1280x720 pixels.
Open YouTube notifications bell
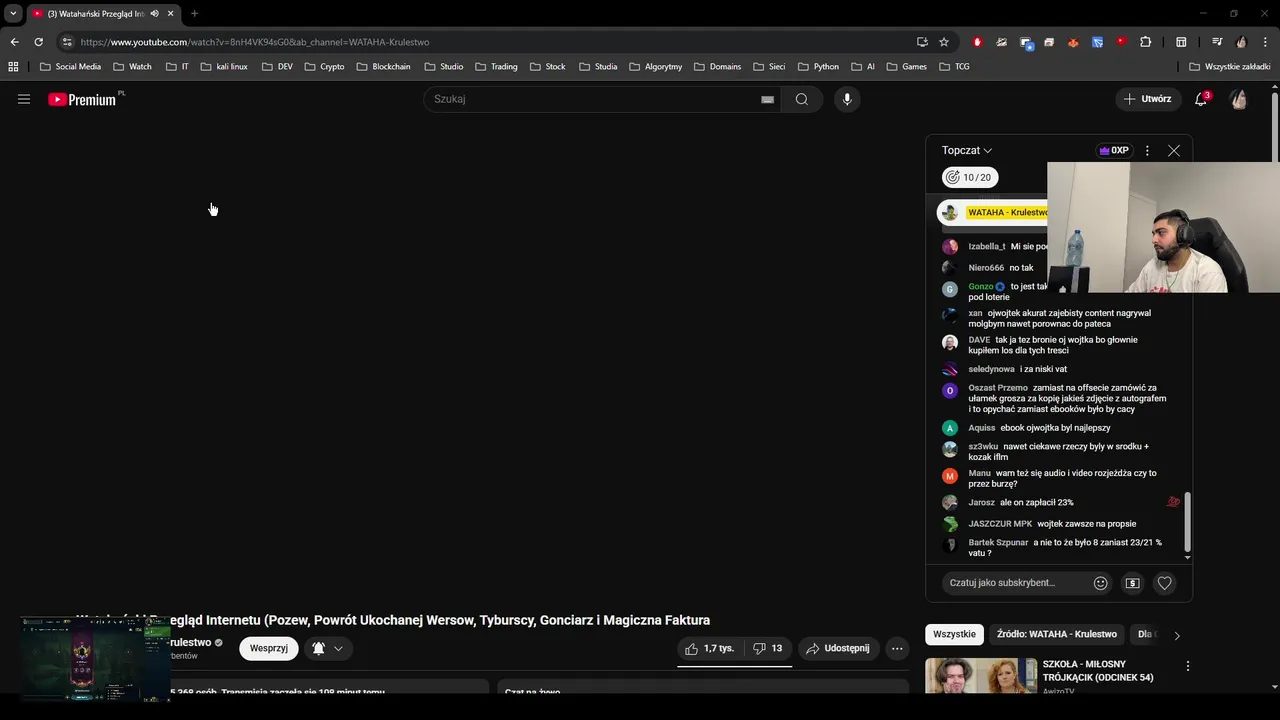pos(1201,99)
